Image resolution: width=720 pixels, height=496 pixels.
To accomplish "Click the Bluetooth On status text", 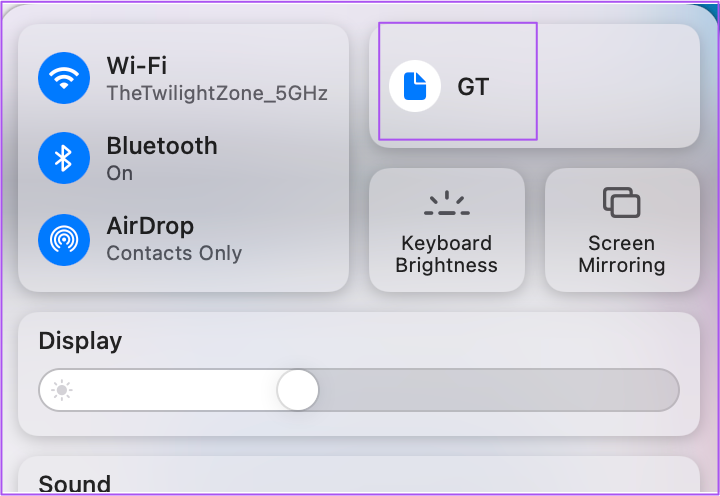I will 120,174.
